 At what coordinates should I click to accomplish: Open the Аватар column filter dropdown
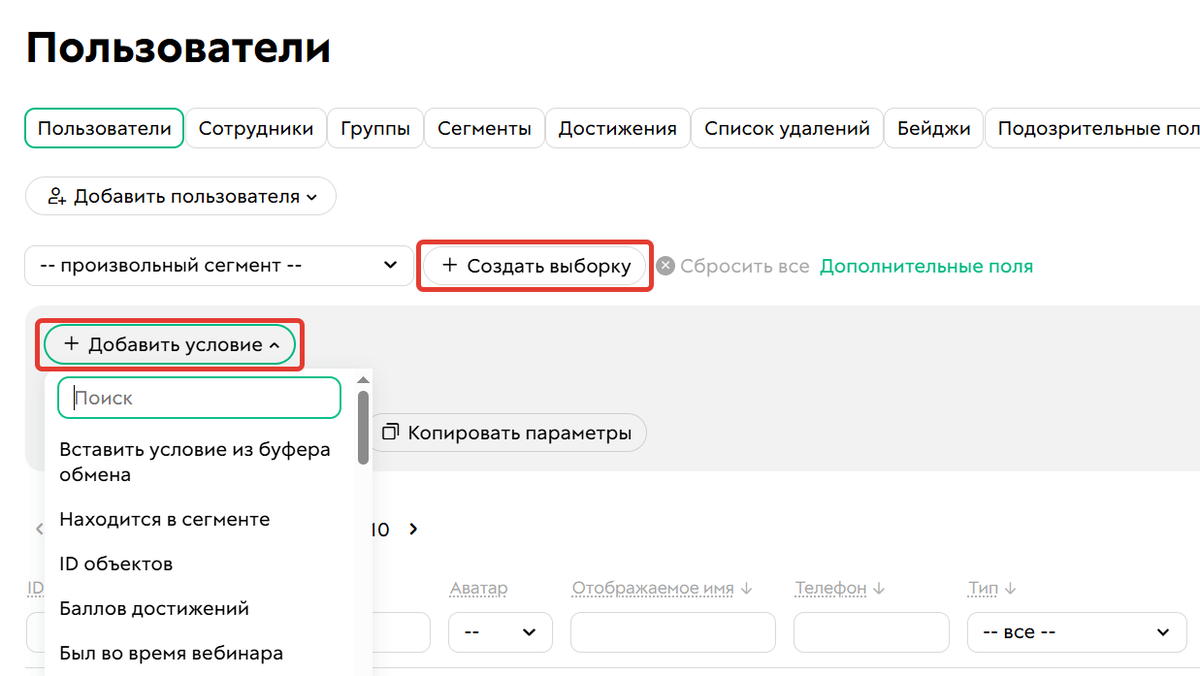[x=500, y=632]
